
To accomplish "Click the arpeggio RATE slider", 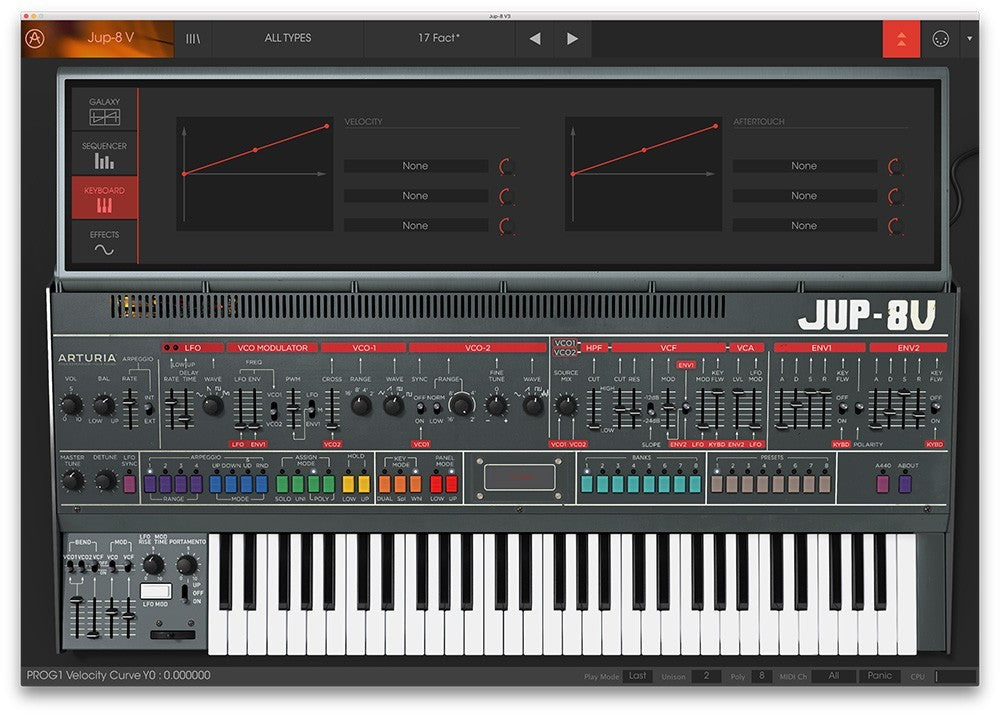I will point(129,407).
